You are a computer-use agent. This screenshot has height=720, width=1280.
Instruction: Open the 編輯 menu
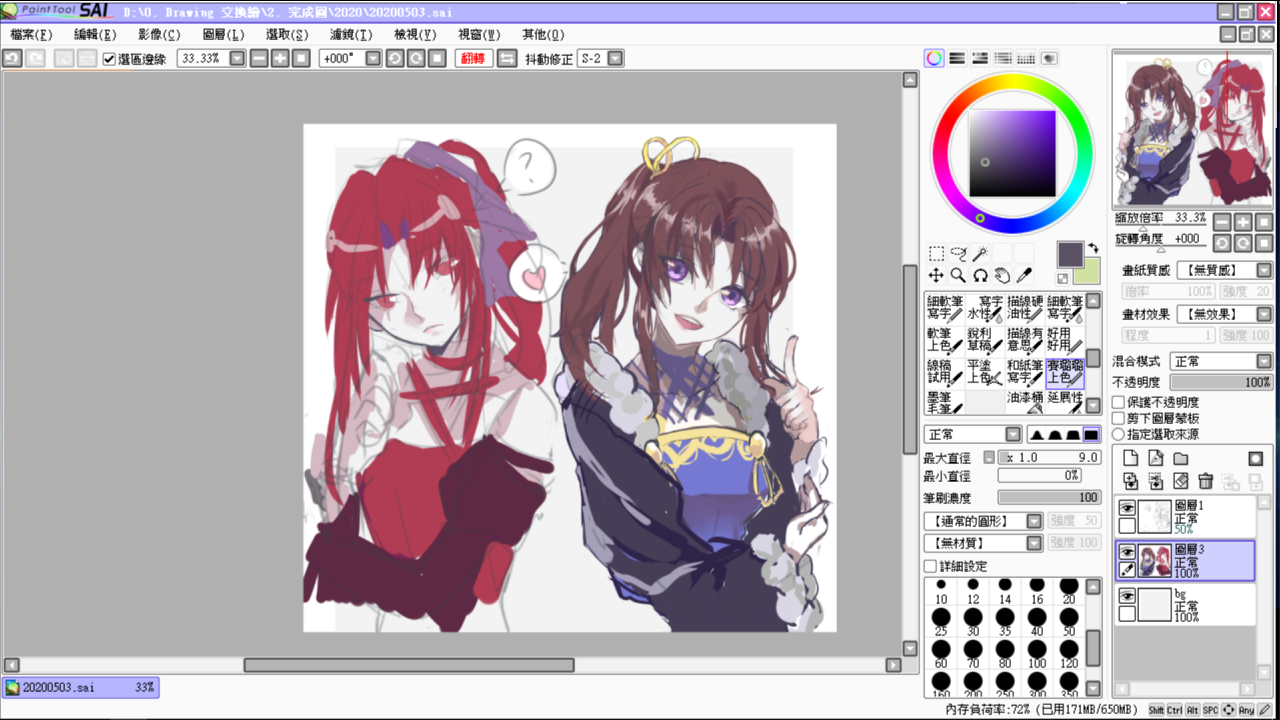point(95,34)
